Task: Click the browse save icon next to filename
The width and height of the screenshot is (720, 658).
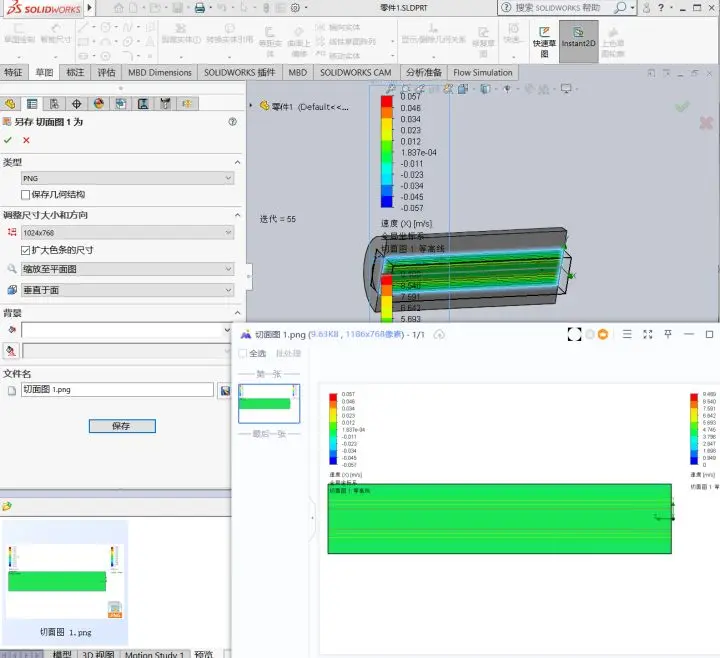Action: 225,390
